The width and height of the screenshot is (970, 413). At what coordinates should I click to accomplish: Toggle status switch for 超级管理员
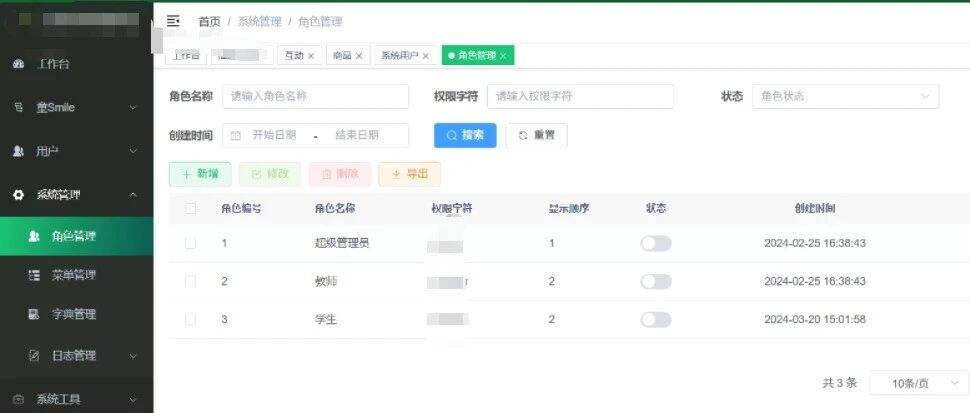coord(656,244)
